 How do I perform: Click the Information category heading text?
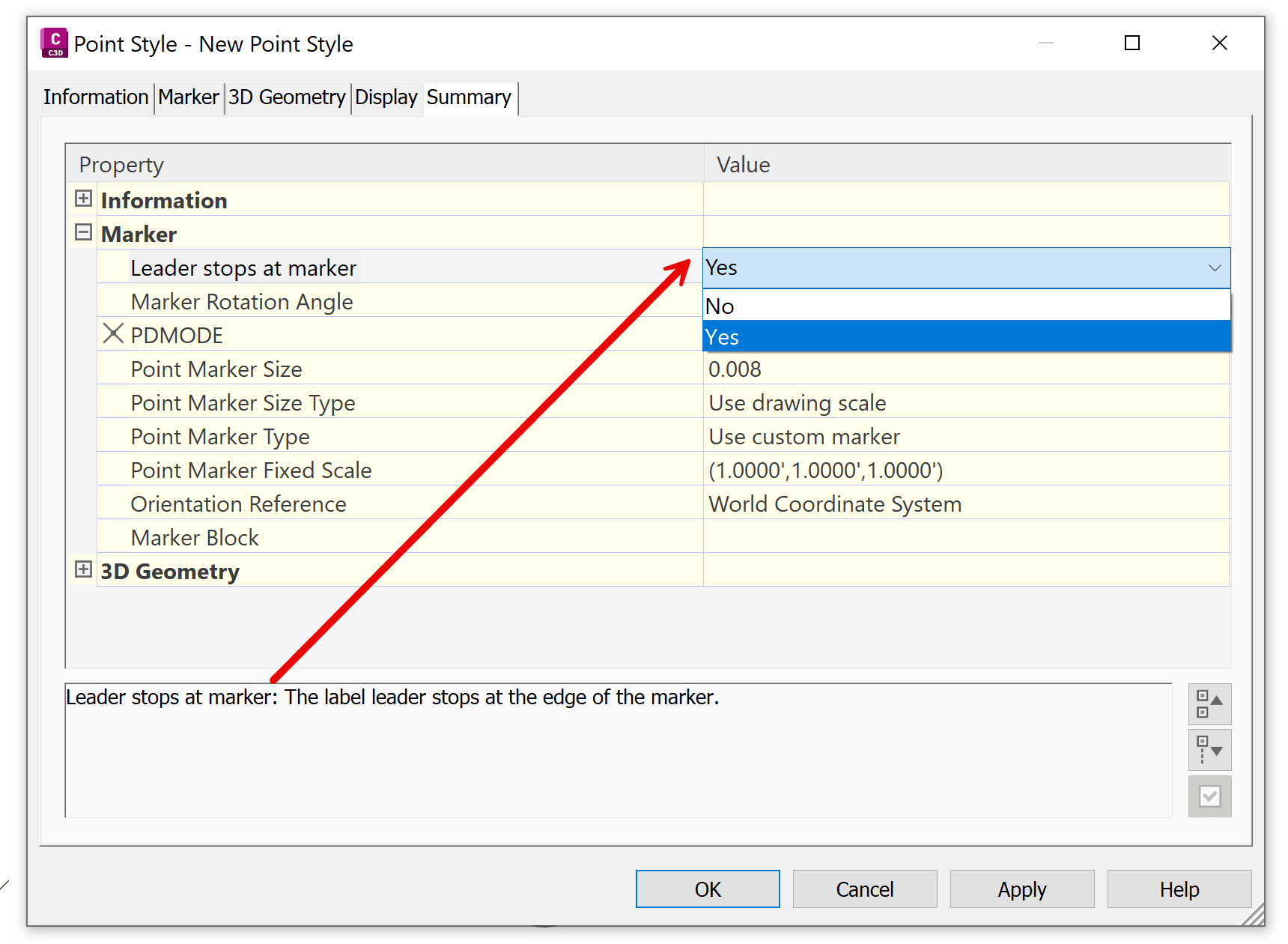pos(164,200)
